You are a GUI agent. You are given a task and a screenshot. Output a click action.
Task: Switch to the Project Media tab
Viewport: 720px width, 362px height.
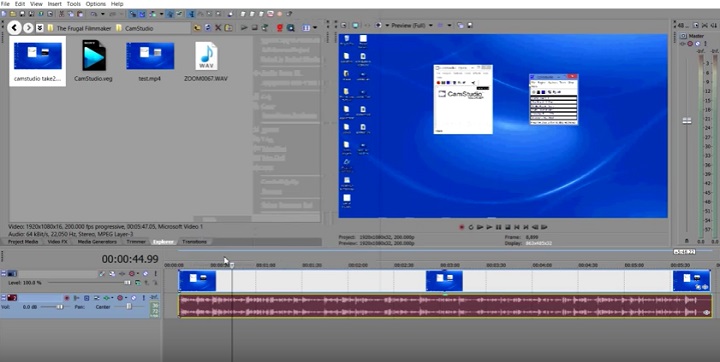[23, 242]
